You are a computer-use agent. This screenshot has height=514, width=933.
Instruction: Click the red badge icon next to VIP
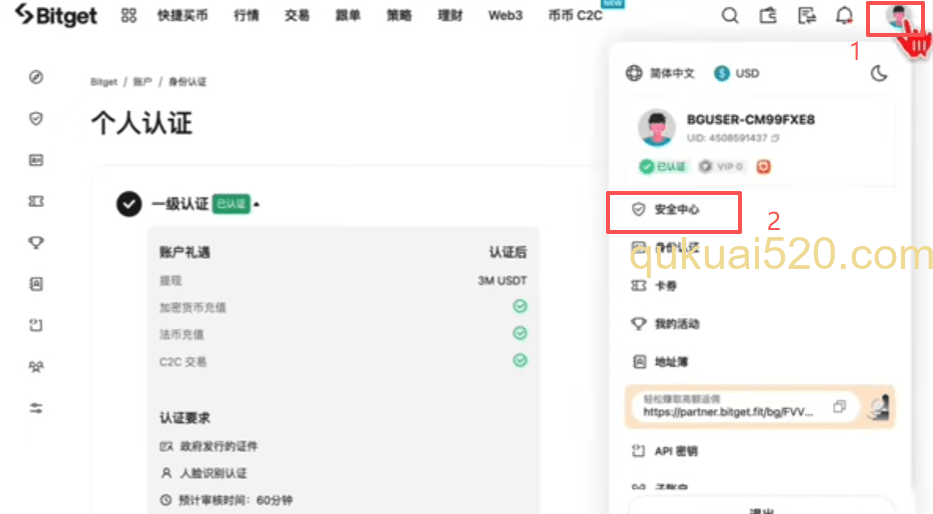click(763, 167)
